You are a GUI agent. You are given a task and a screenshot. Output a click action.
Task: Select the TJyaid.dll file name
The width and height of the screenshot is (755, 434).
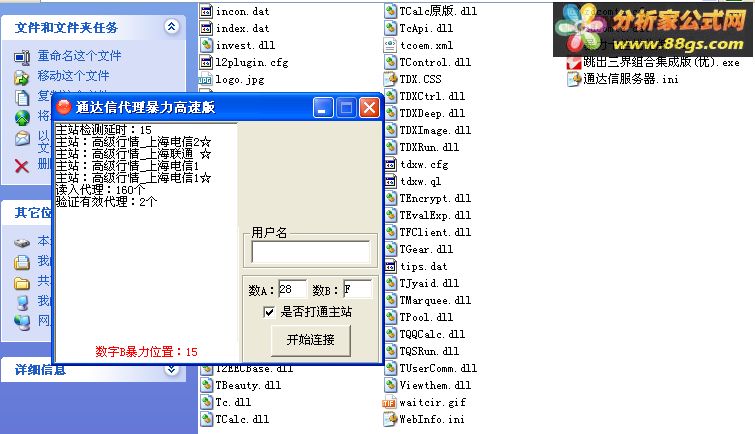(x=429, y=283)
